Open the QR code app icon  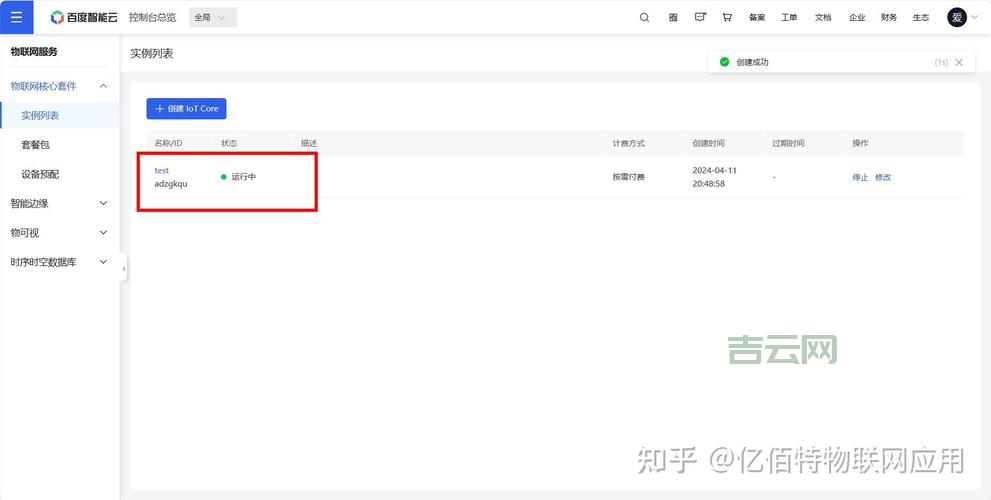[x=673, y=18]
